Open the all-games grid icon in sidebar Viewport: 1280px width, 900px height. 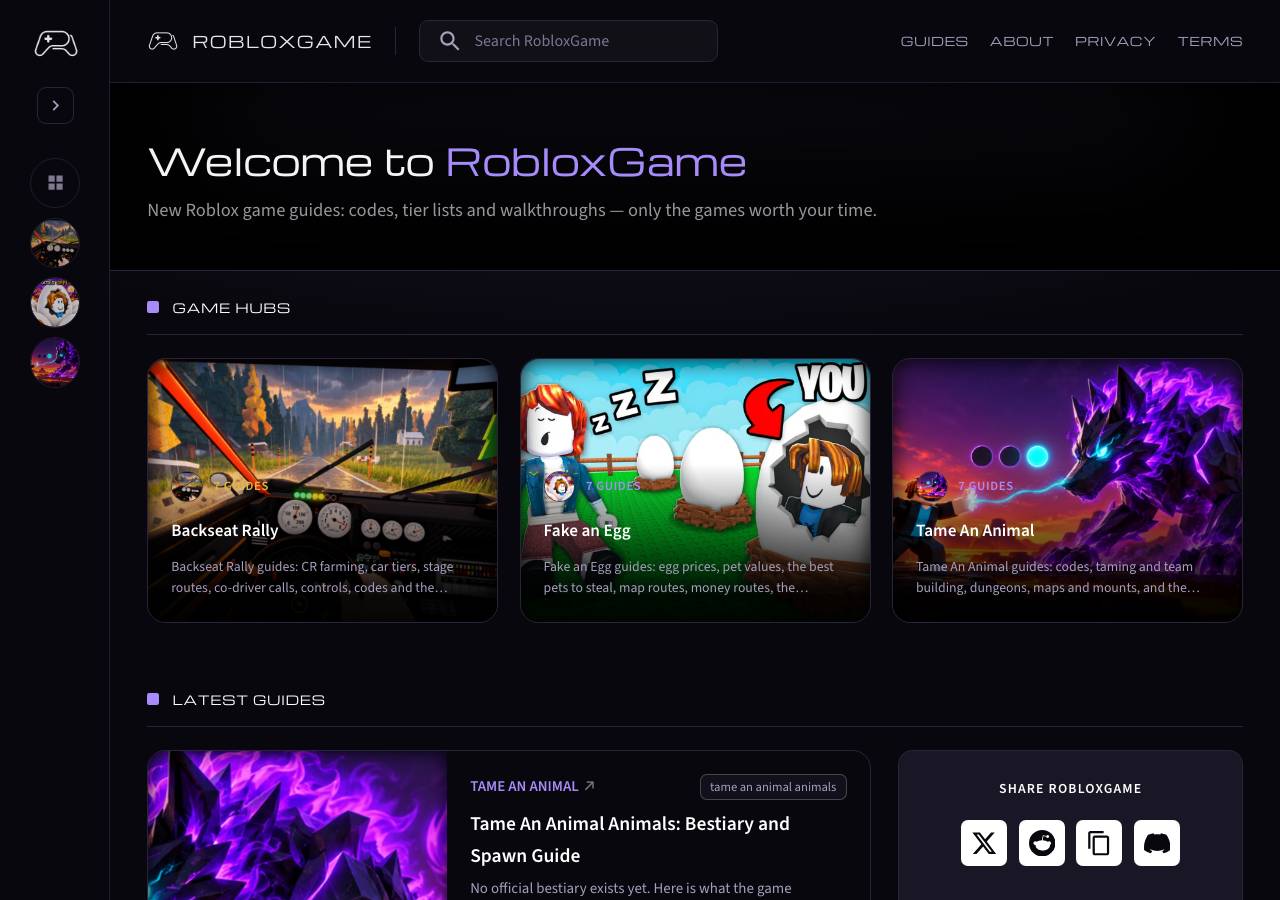55,183
